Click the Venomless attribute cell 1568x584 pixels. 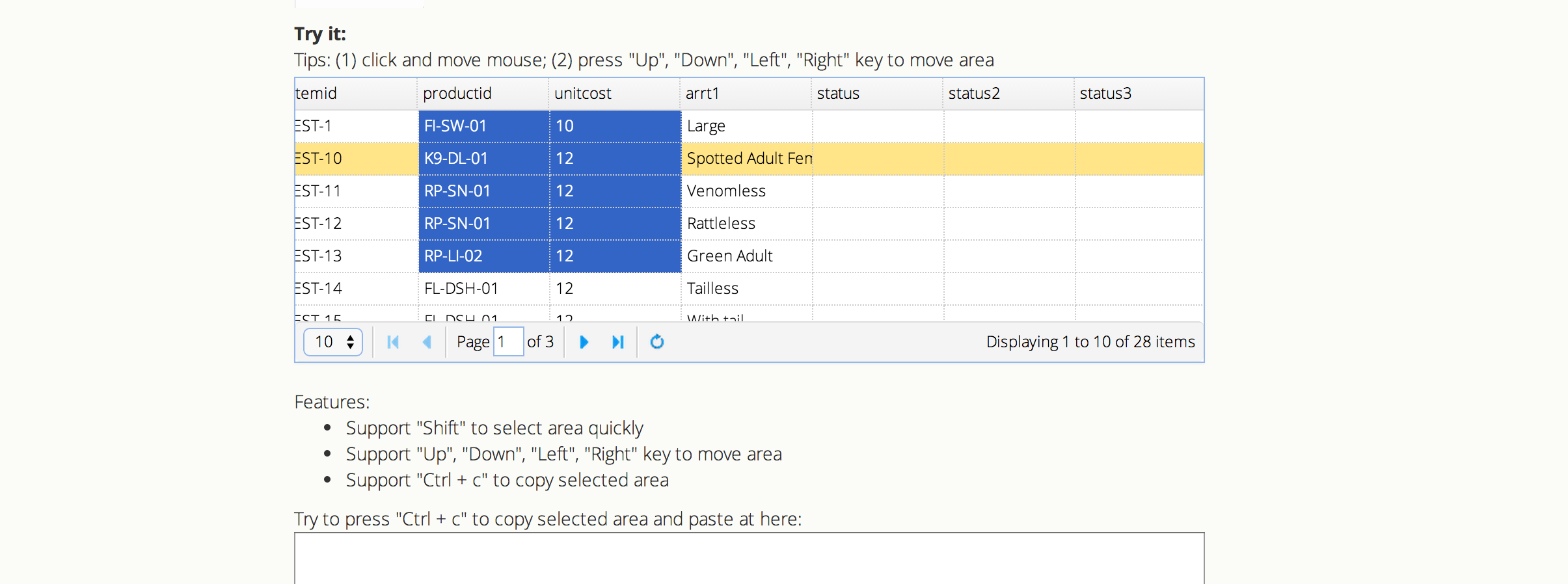coord(746,191)
